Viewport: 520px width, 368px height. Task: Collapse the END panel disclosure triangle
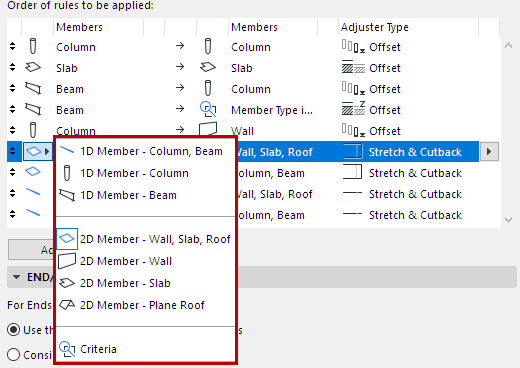[16, 277]
